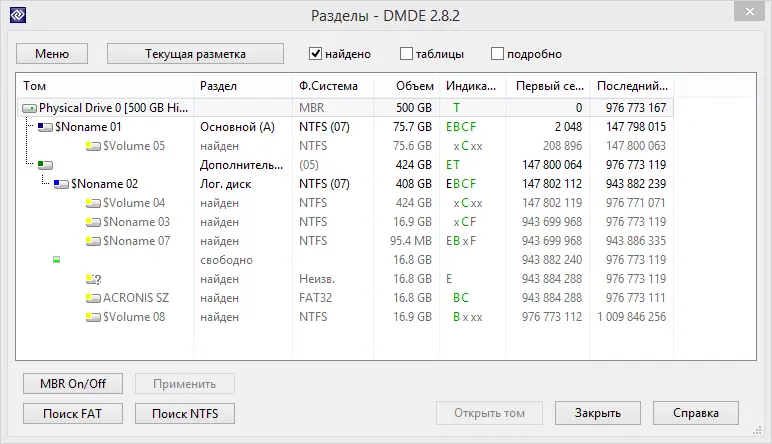Click the ACRONIS SZ volume icon
Viewport: 772px width, 444px height.
tap(94, 298)
